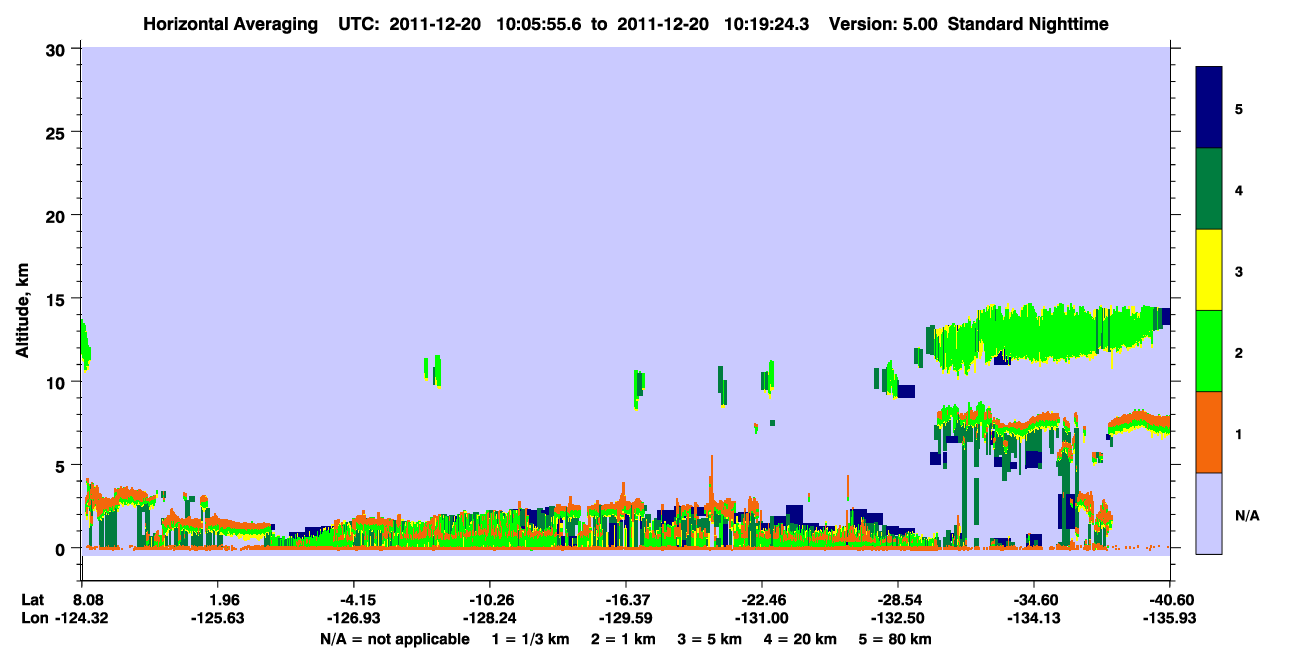Click the legend text 'N/A = not applicable'
This screenshot has height=667, width=1300.
tap(394, 639)
